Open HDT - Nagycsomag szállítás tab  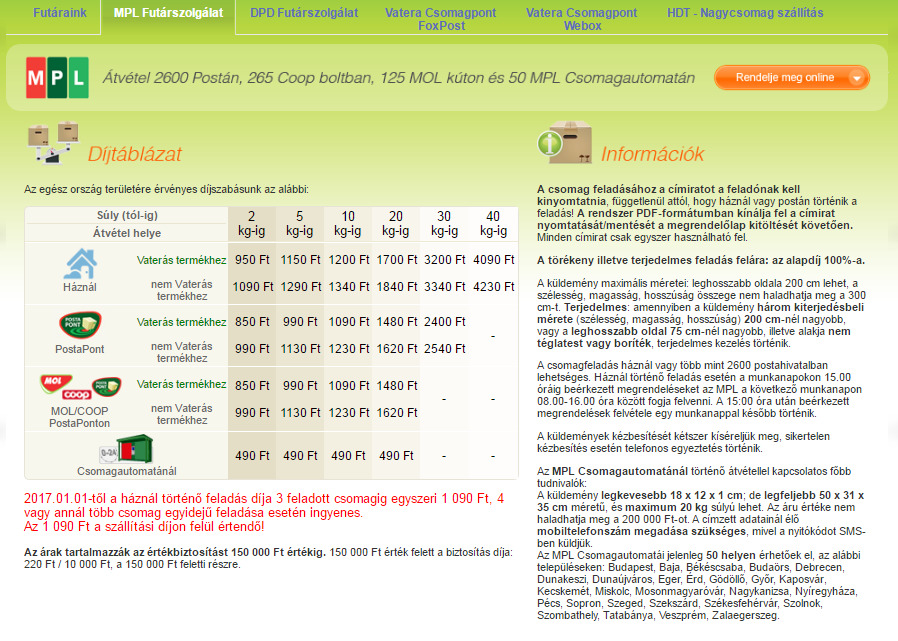click(x=745, y=13)
